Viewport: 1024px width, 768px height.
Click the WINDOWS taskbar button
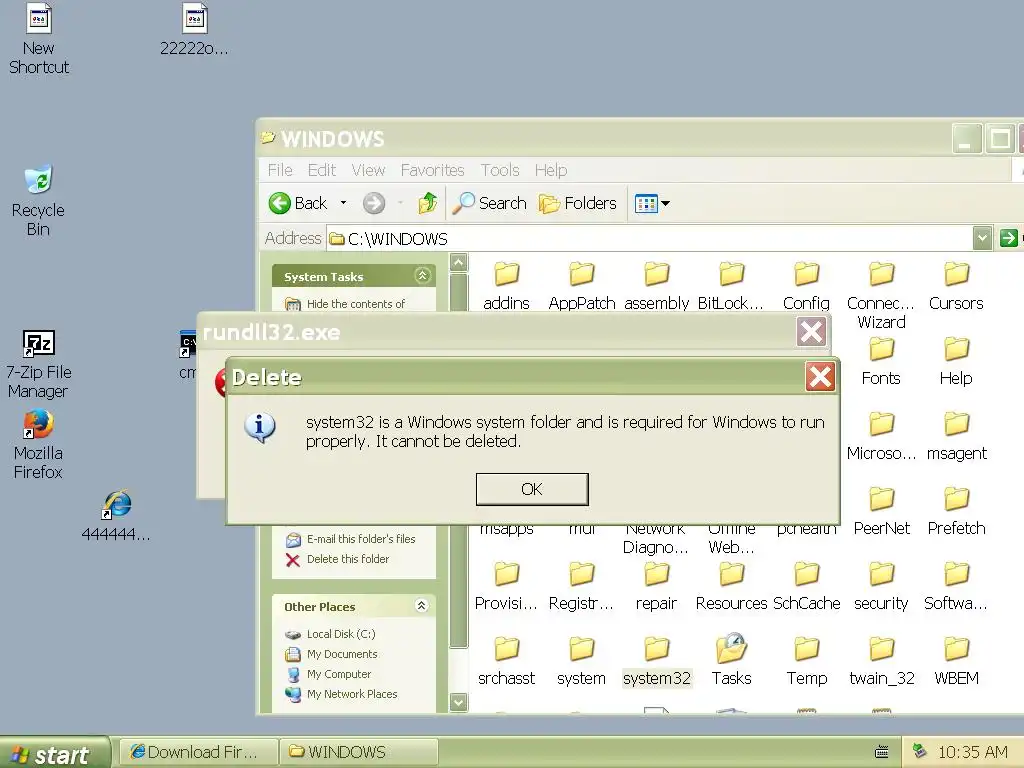359,752
